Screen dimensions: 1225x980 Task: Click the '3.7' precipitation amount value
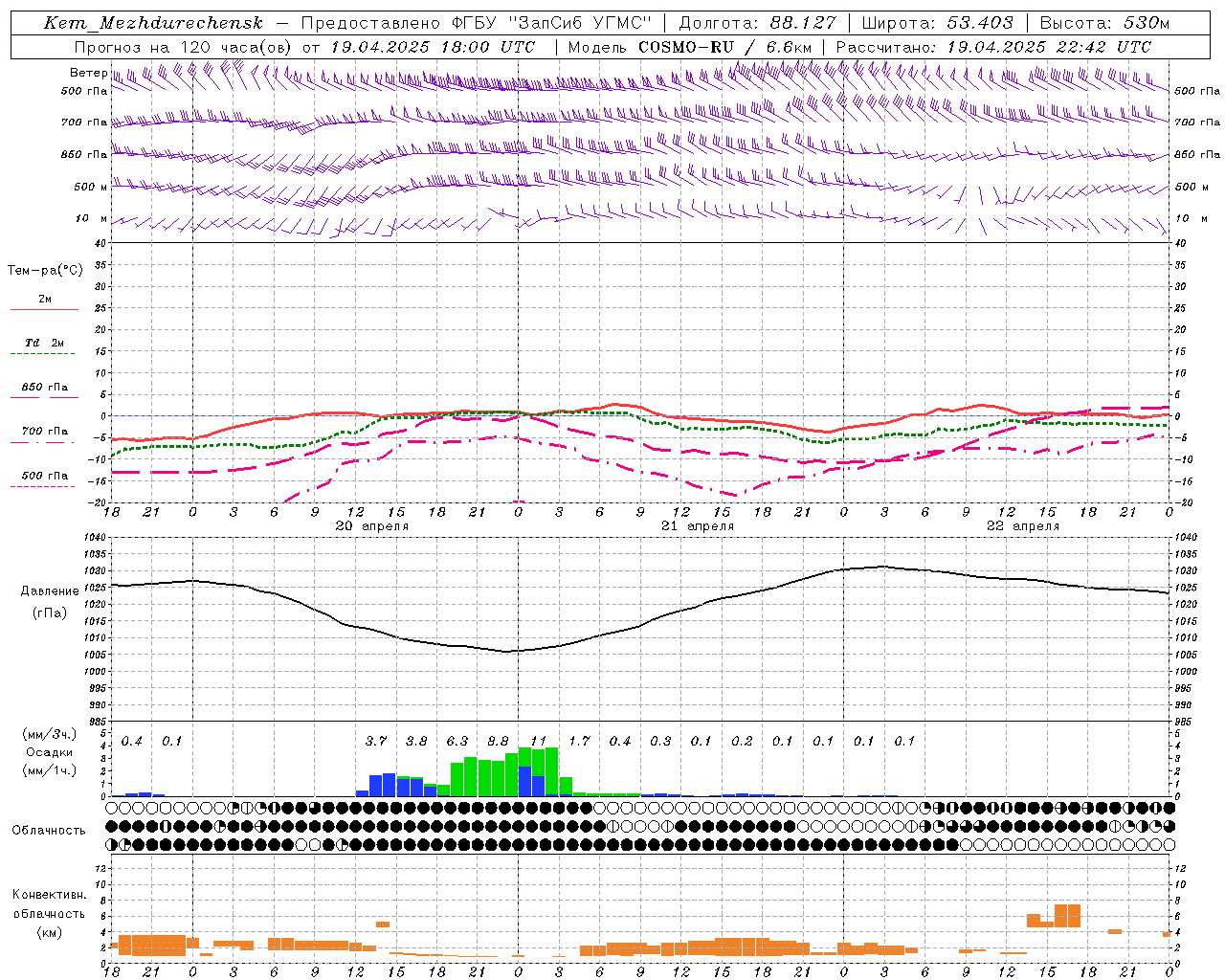[376, 741]
